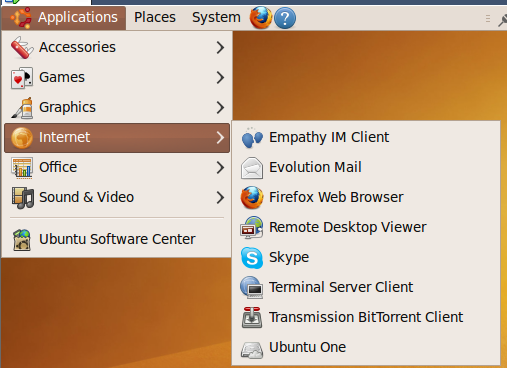Open the Places menu
The width and height of the screenshot is (507, 368).
[155, 18]
